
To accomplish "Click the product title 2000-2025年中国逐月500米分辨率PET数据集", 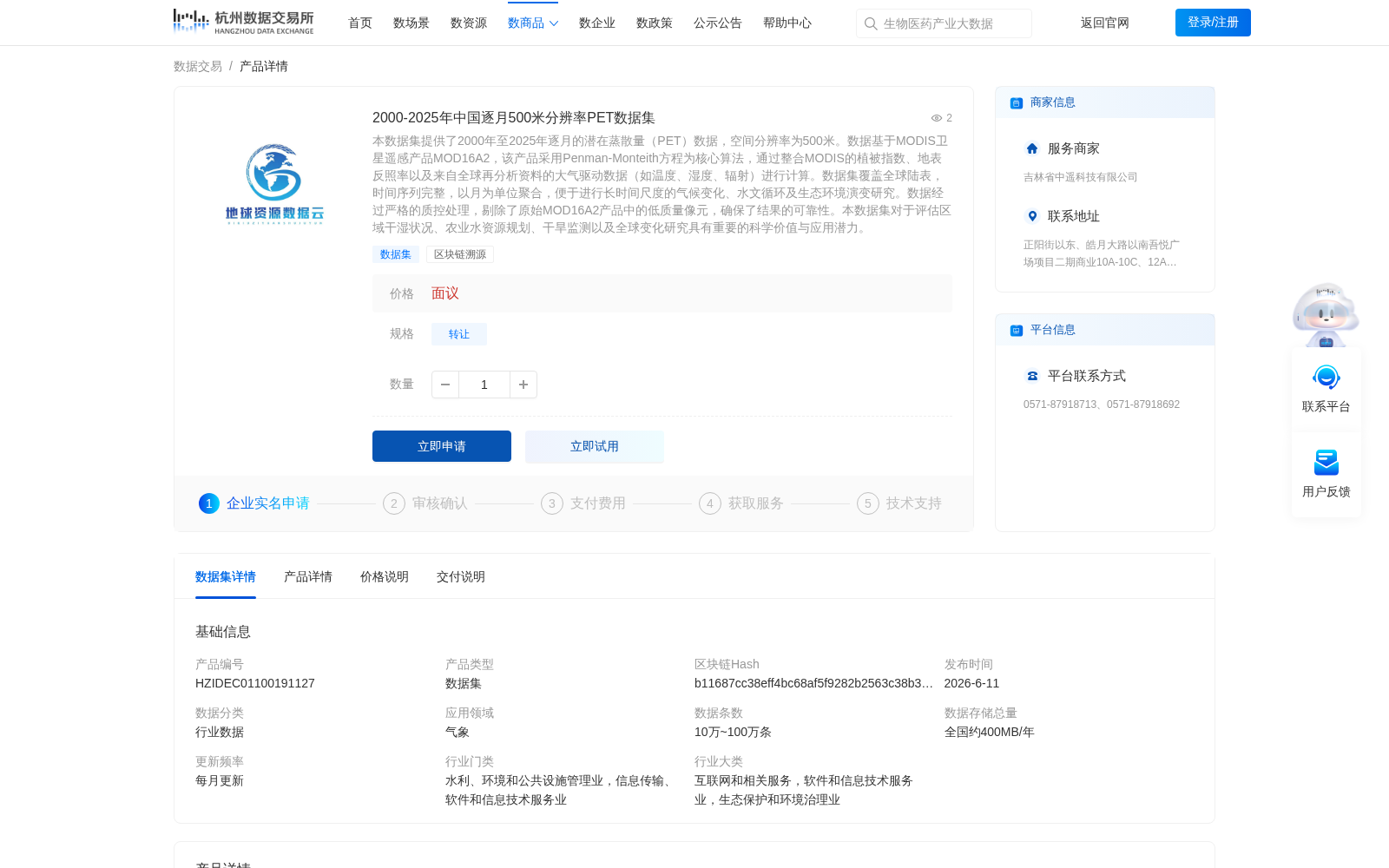I will (x=514, y=118).
